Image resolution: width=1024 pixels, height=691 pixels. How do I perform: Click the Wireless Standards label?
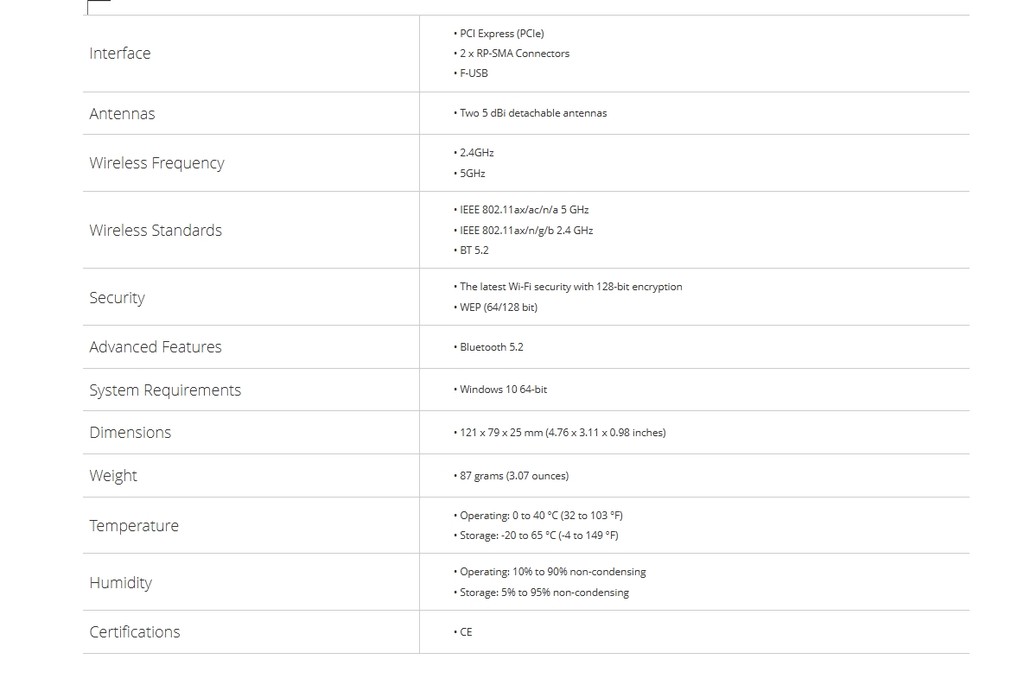pyautogui.click(x=155, y=230)
